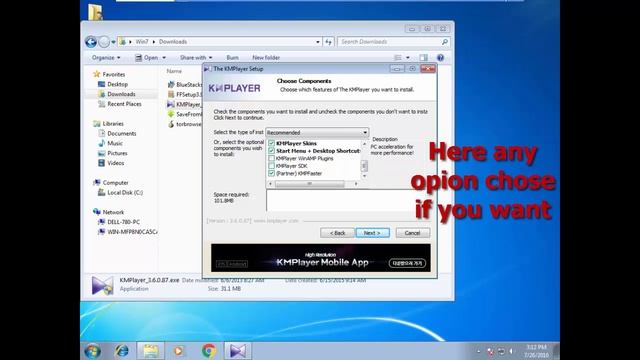Open view options dropdown arrow
This screenshot has height=360, width=640.
pyautogui.click(x=407, y=58)
